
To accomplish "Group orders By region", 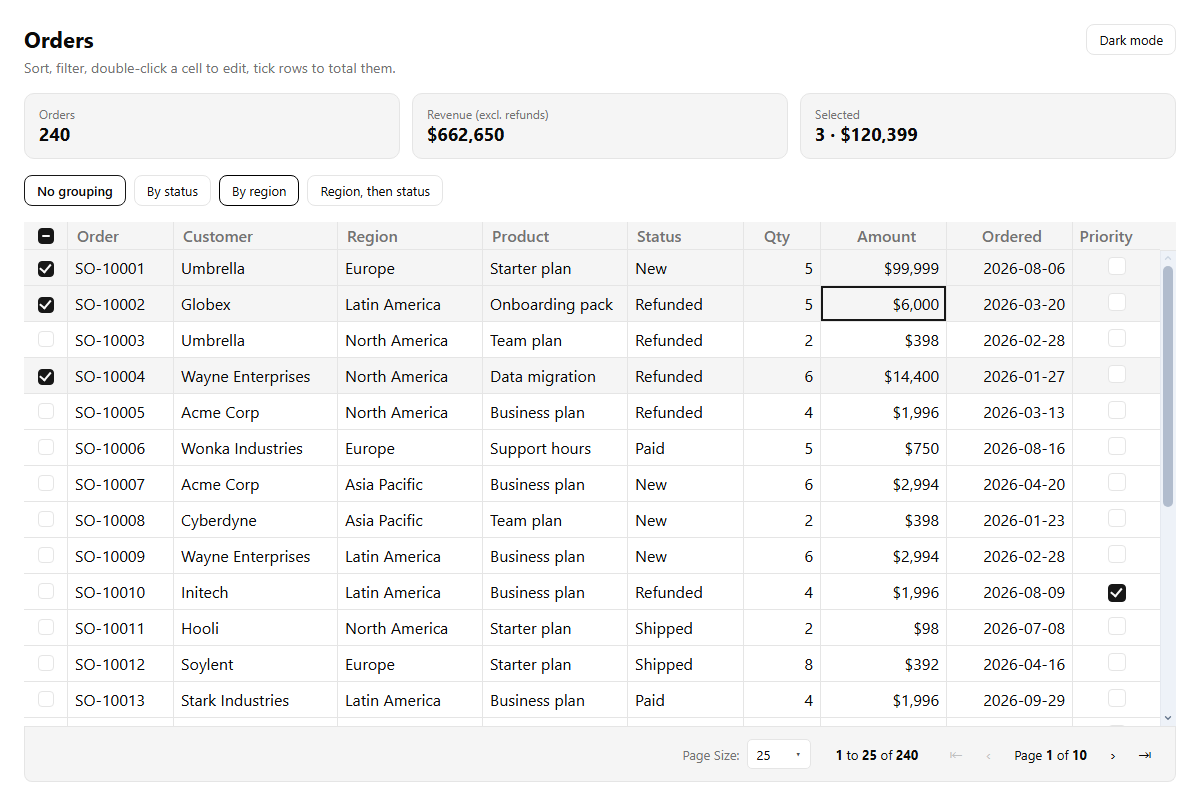I will (x=259, y=191).
